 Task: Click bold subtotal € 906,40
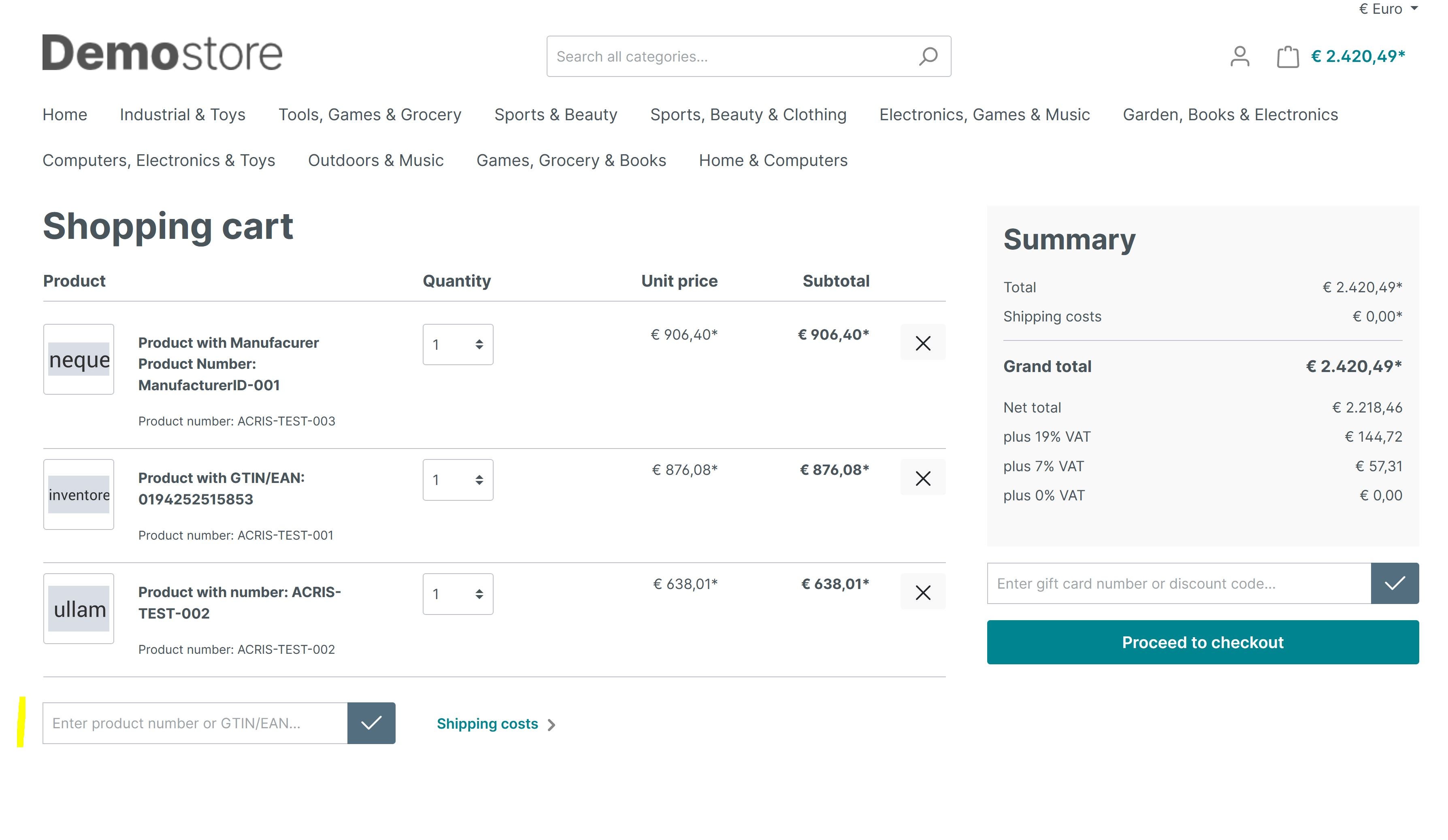833,335
